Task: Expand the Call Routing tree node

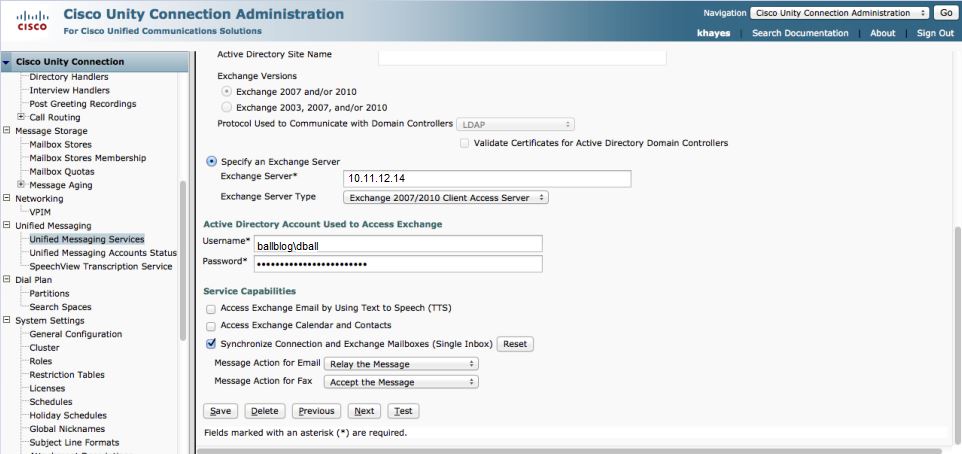Action: [x=22, y=117]
